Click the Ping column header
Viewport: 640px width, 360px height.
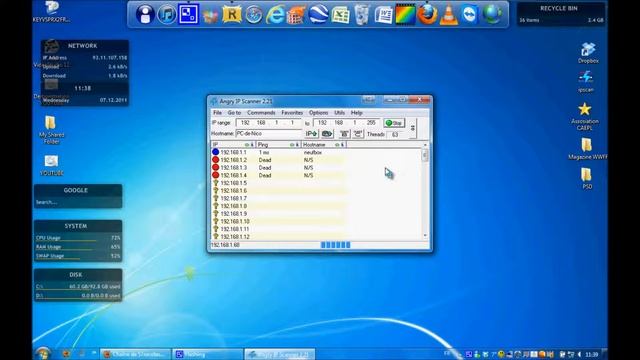279,144
